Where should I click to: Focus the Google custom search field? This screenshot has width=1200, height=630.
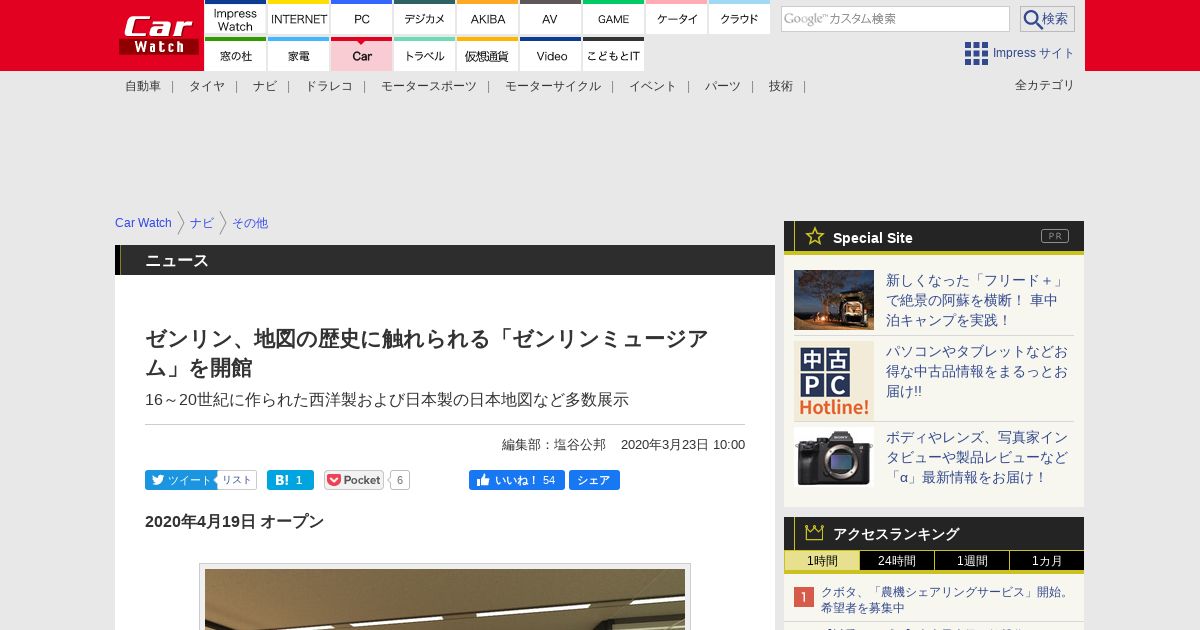pos(895,19)
